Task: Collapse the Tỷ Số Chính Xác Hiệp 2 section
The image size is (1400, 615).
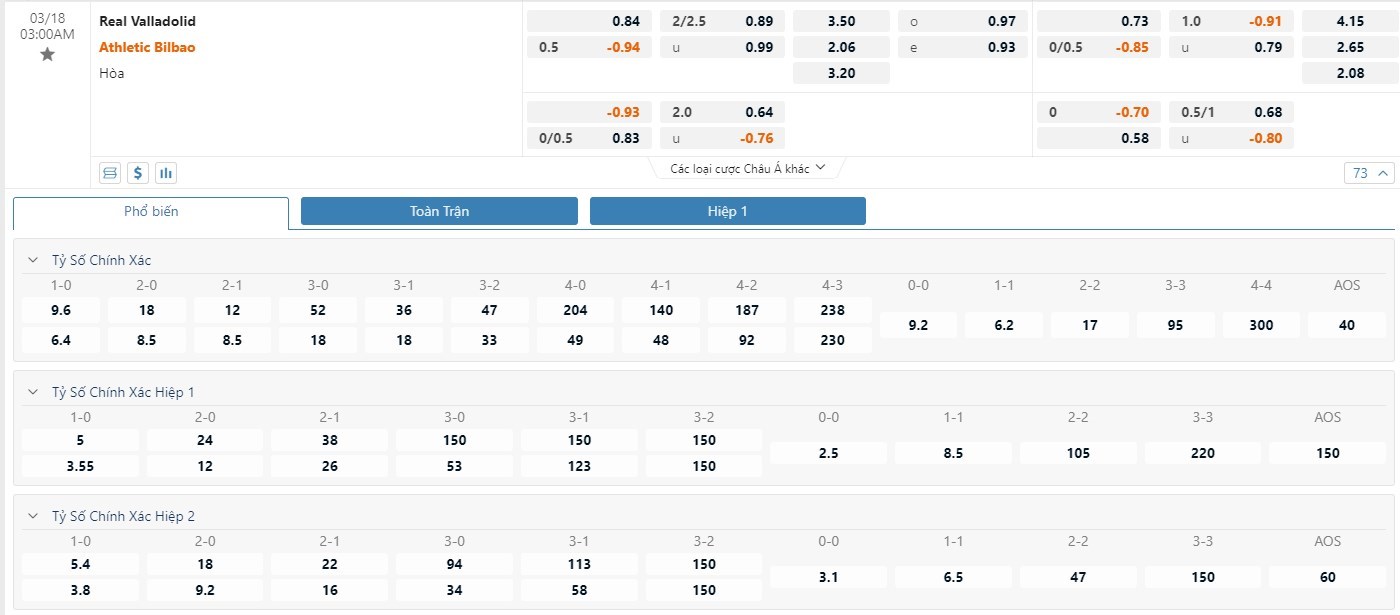Action: pos(33,516)
